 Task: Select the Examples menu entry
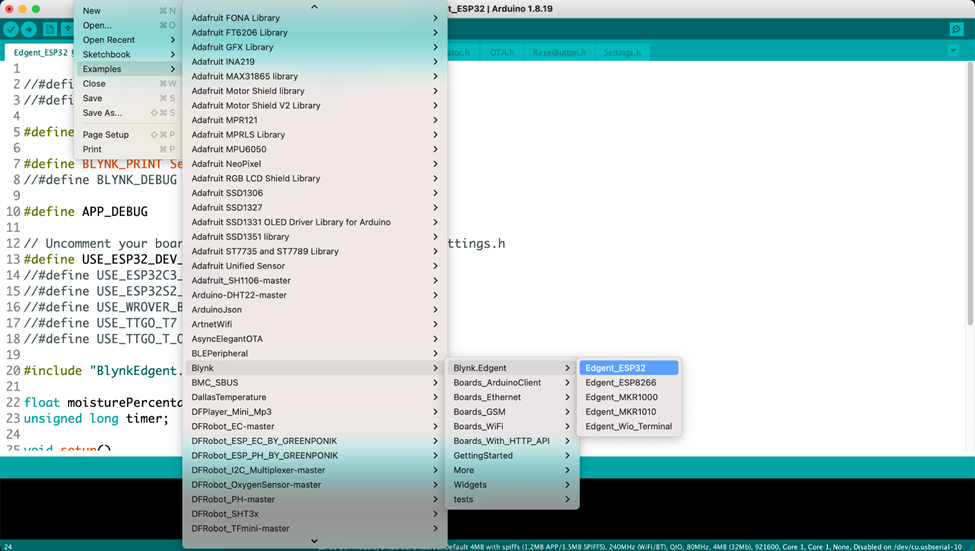(x=128, y=69)
